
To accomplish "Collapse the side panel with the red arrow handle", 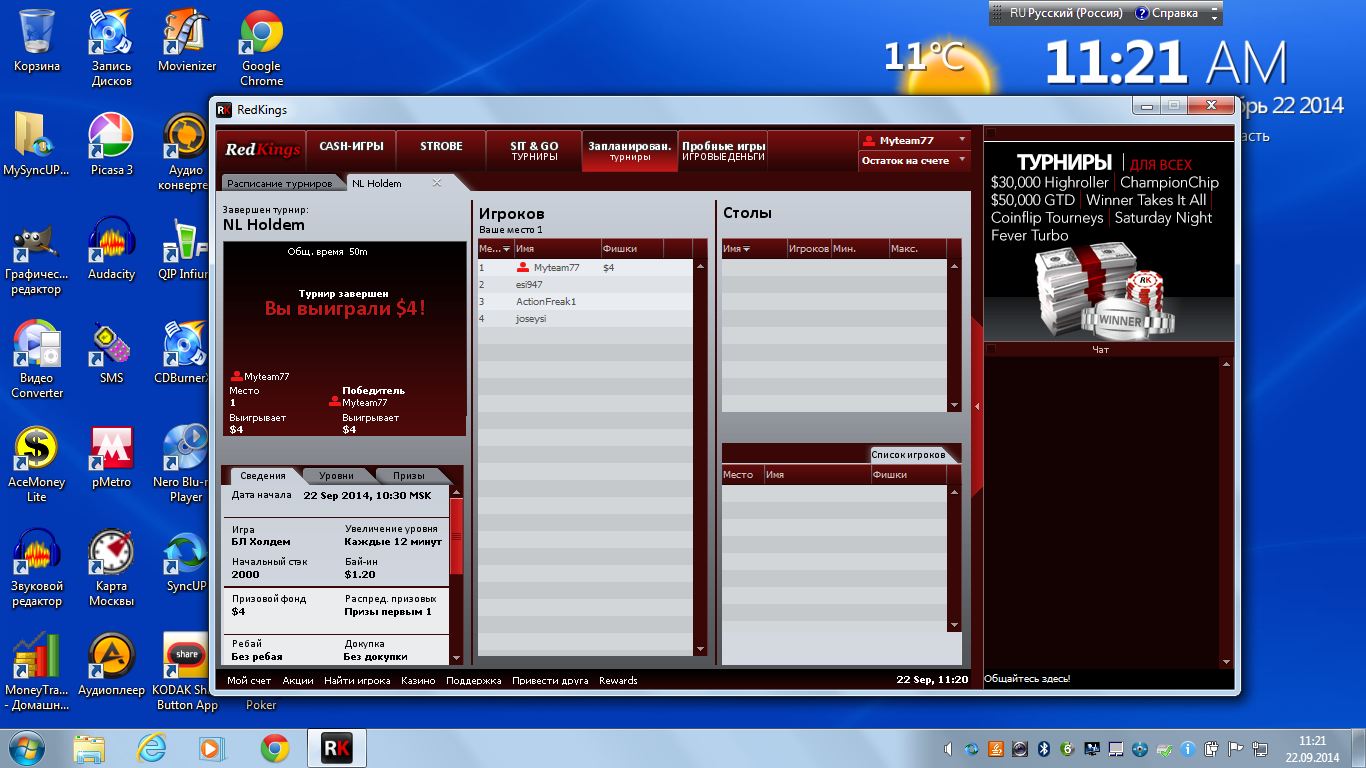I will [977, 406].
